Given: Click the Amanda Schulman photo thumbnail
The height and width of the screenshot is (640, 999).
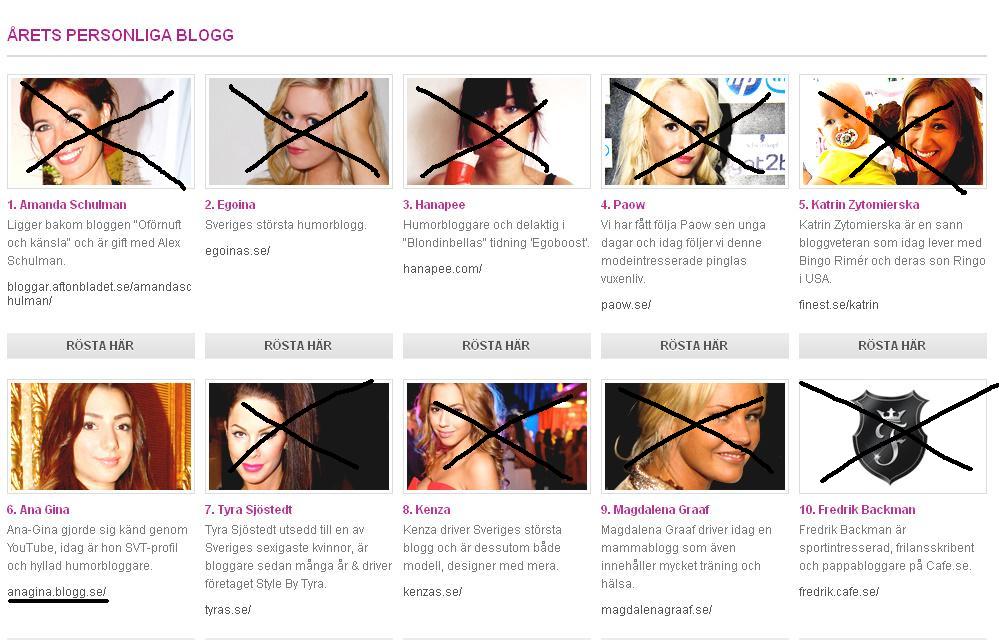Looking at the screenshot, I should pos(101,131).
